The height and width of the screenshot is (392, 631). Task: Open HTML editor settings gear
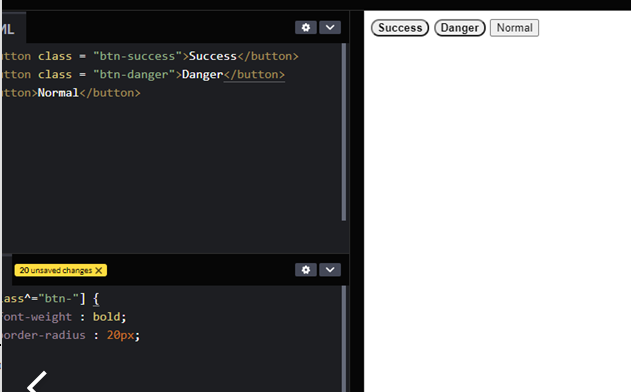[306, 27]
